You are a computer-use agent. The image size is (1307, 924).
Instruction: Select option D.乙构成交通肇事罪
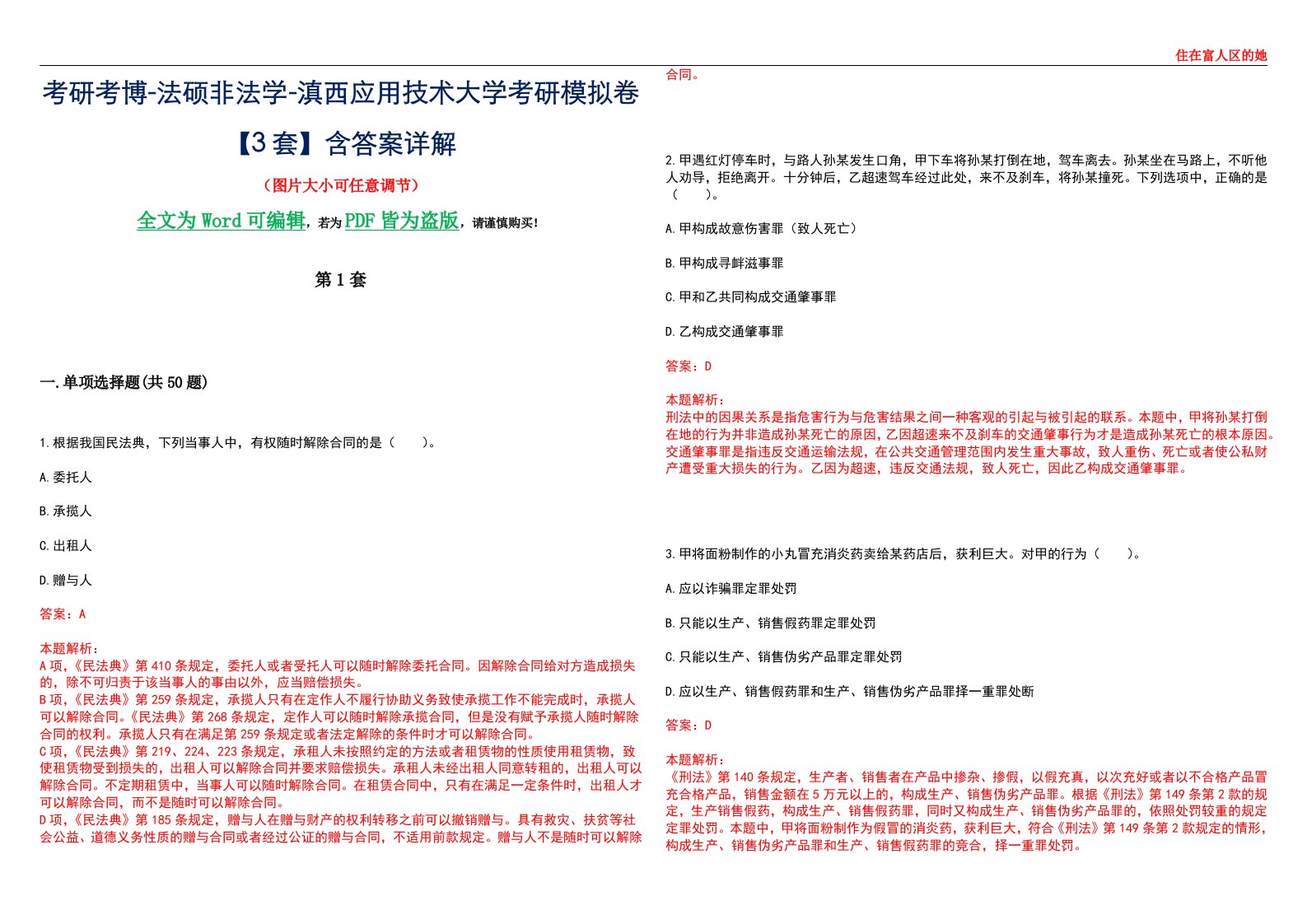(725, 332)
